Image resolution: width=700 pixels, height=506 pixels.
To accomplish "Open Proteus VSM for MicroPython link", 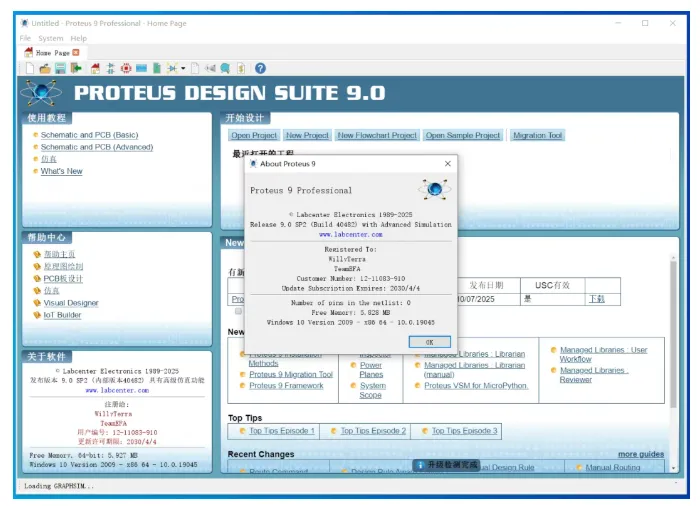I will [476, 385].
